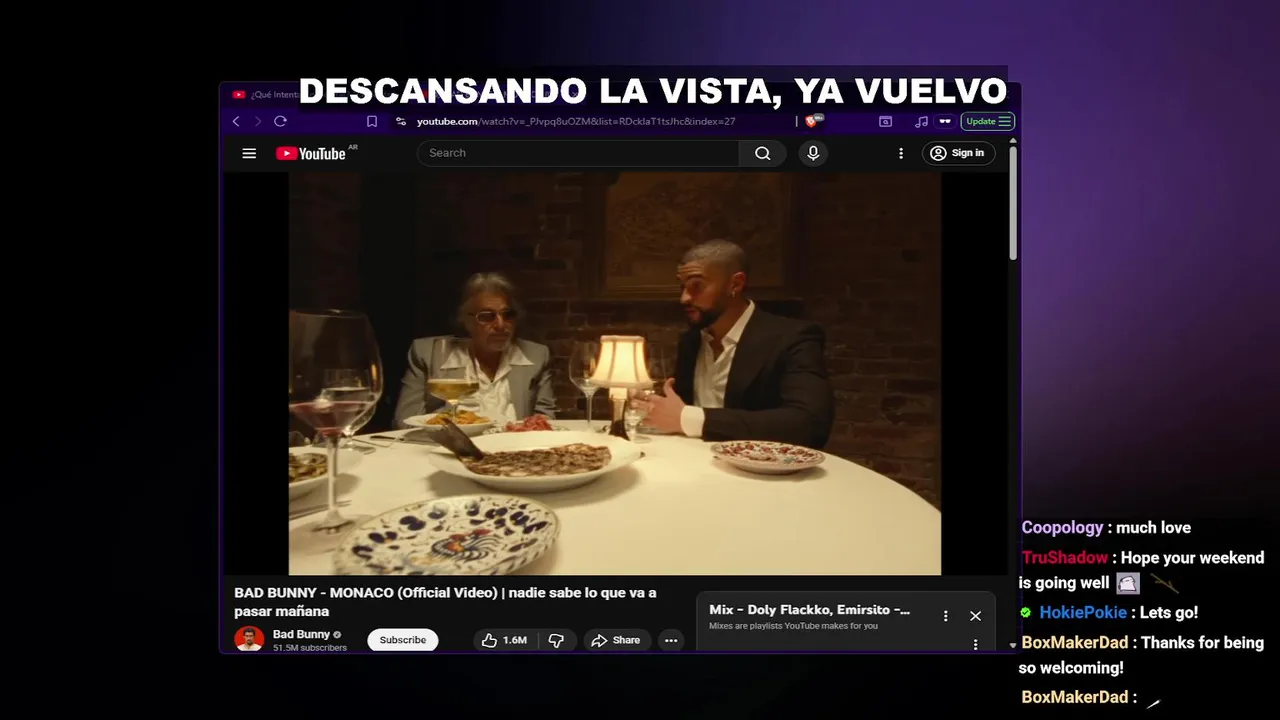
Task: Open the Mix - Doly Flackko playlist title
Action: coord(810,609)
